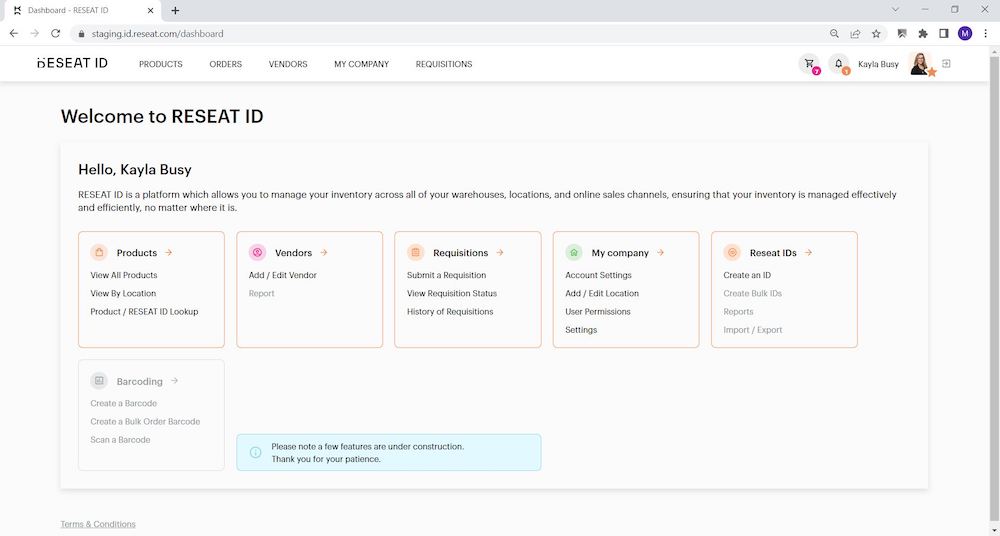Open browser side panel icon
The image size is (1000, 536).
(x=944, y=34)
